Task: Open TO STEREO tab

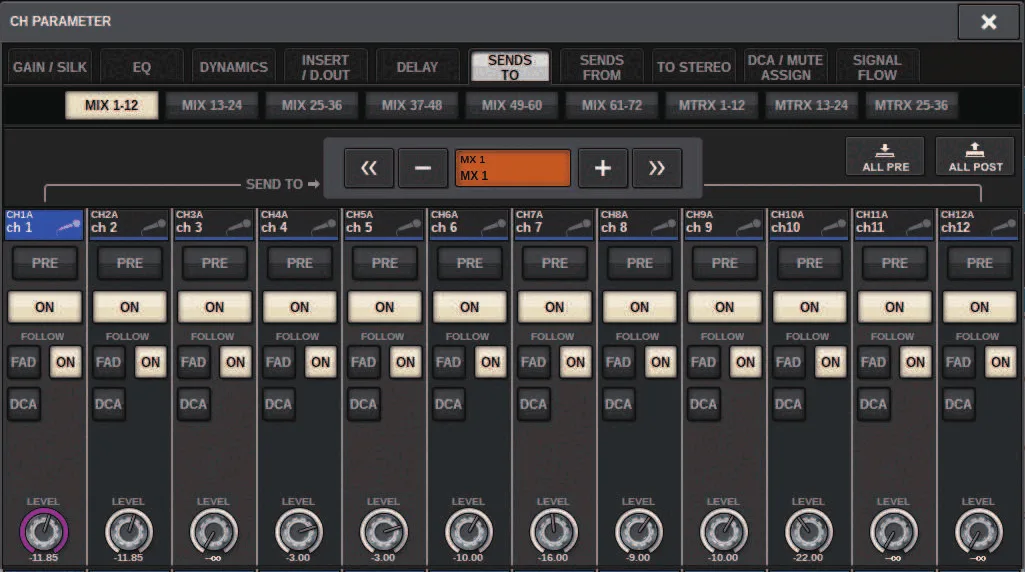Action: click(x=694, y=67)
